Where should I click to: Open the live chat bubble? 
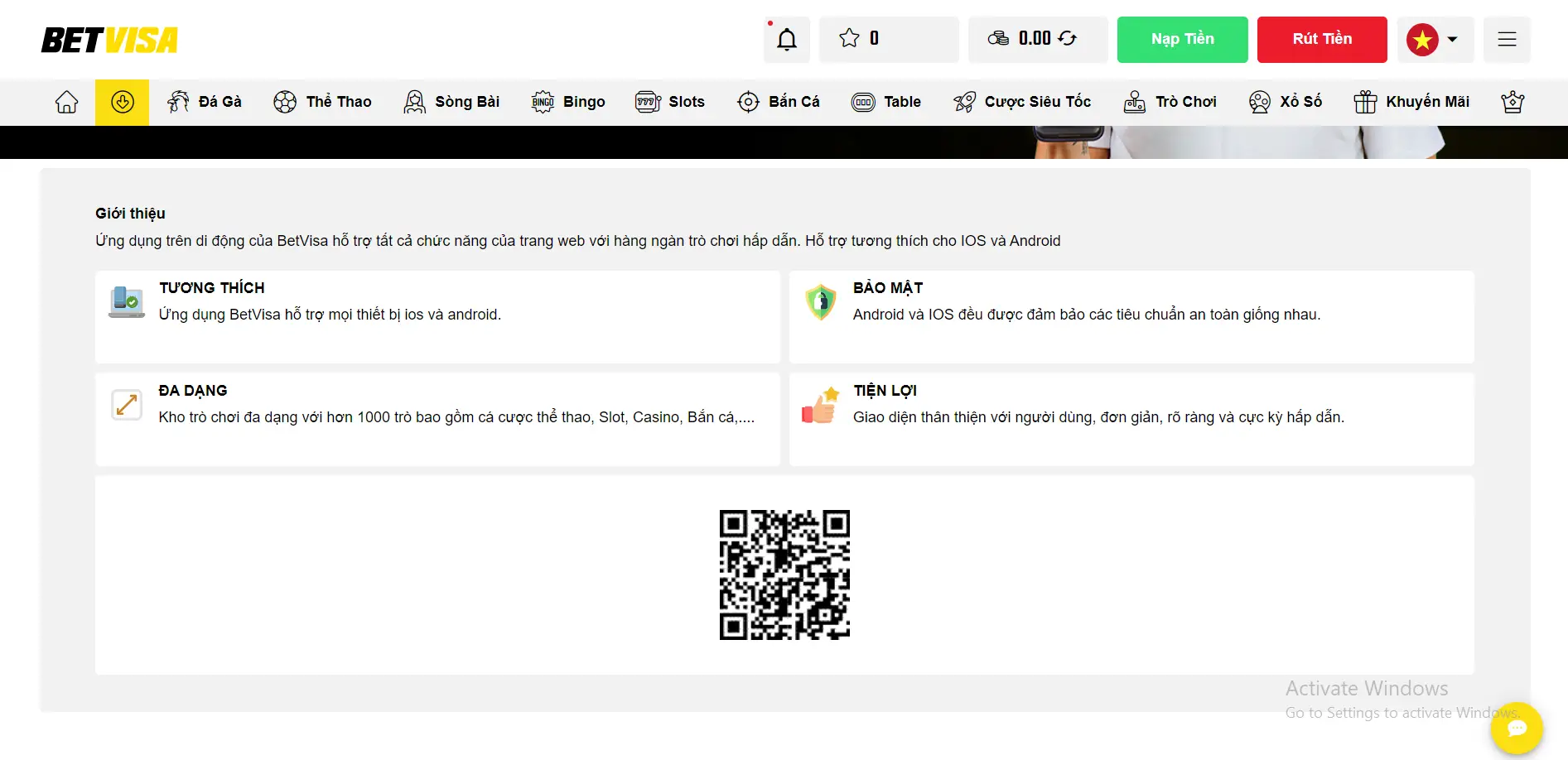[x=1517, y=729]
